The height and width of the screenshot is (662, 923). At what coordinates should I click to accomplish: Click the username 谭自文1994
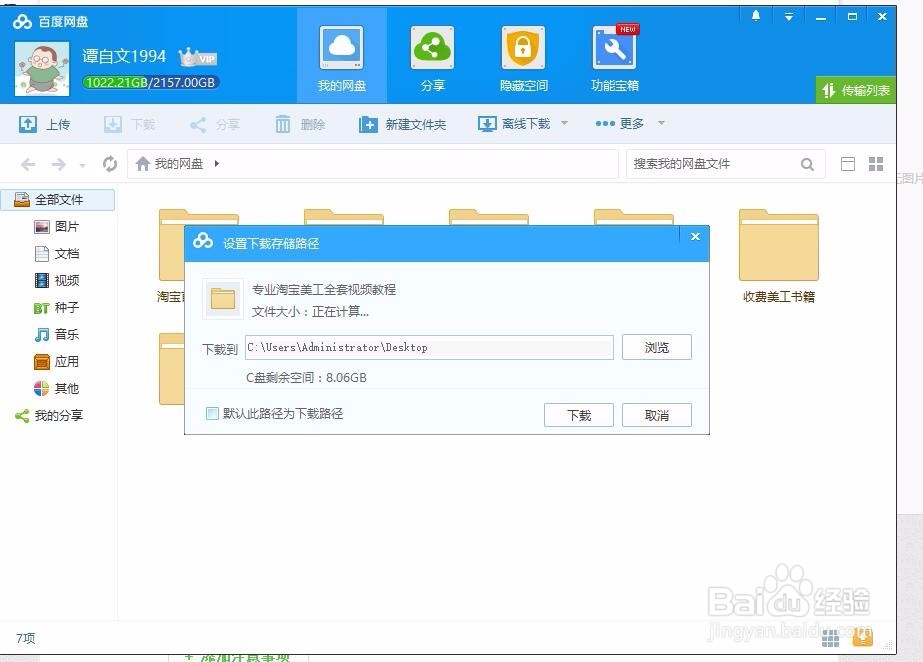[124, 56]
